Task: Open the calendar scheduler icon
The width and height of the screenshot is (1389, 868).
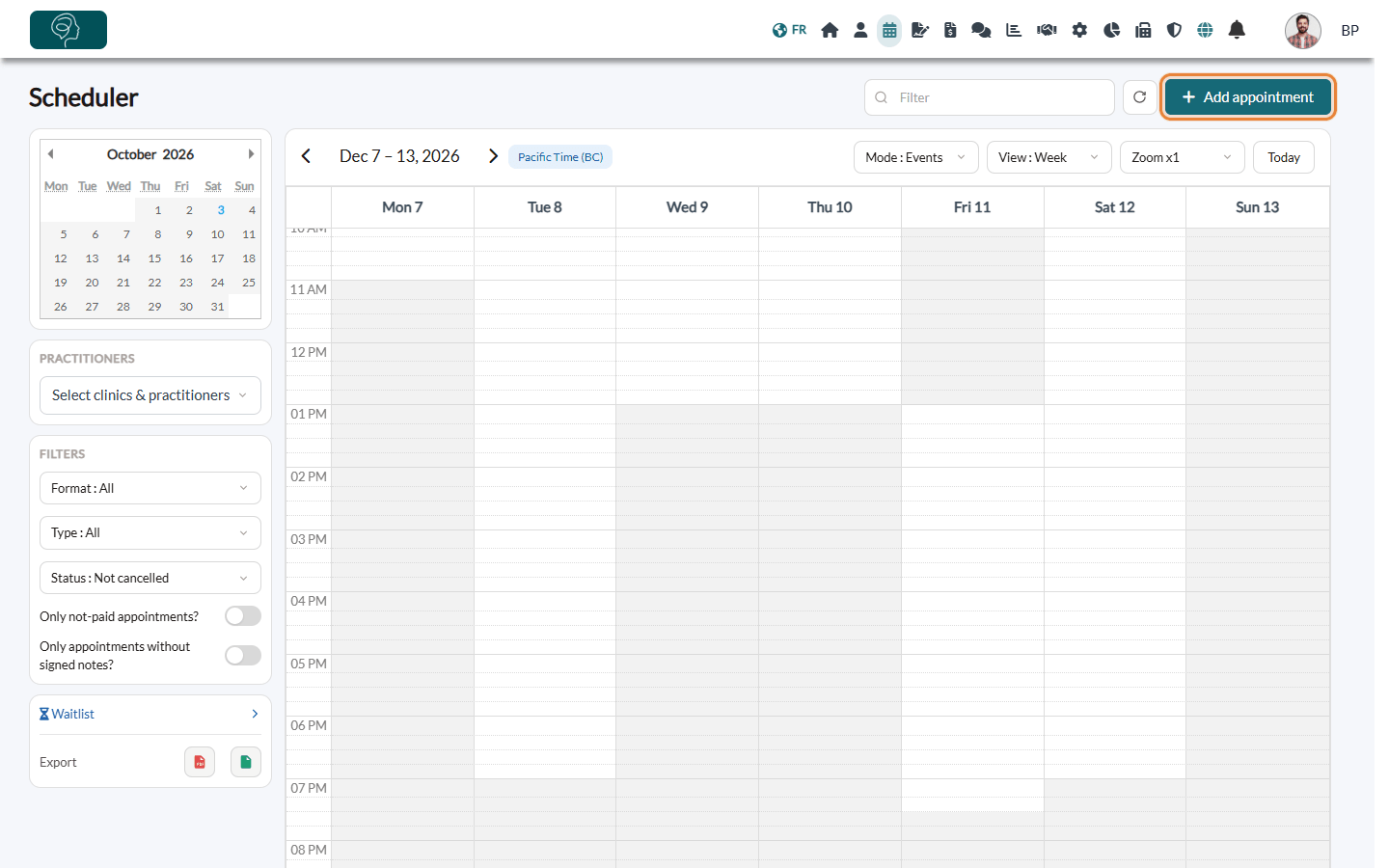Action: (889, 30)
